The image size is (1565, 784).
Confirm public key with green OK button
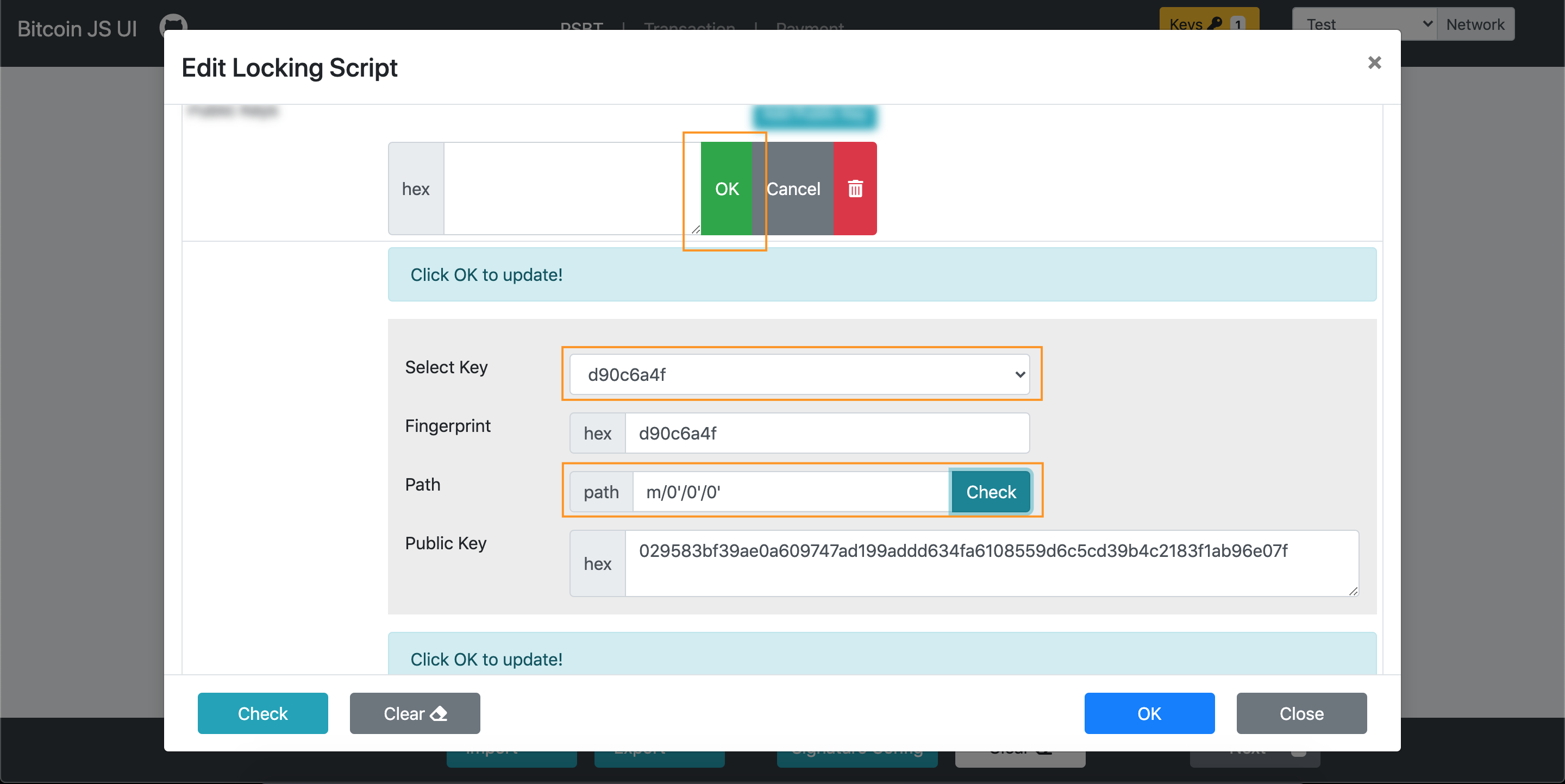(727, 189)
